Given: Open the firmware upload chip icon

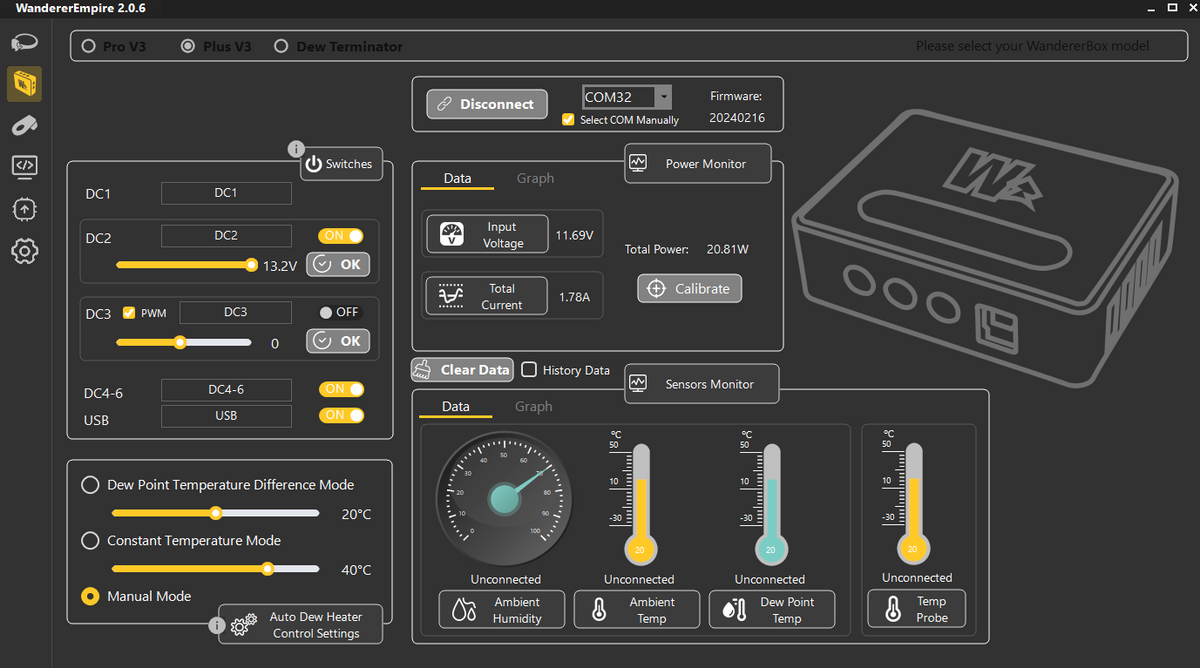Looking at the screenshot, I should point(24,208).
